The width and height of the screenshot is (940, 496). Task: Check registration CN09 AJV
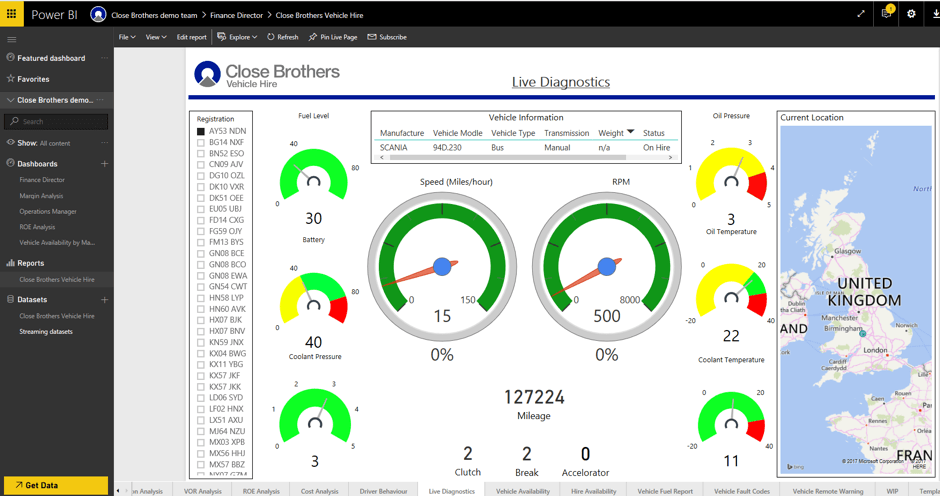tap(201, 164)
